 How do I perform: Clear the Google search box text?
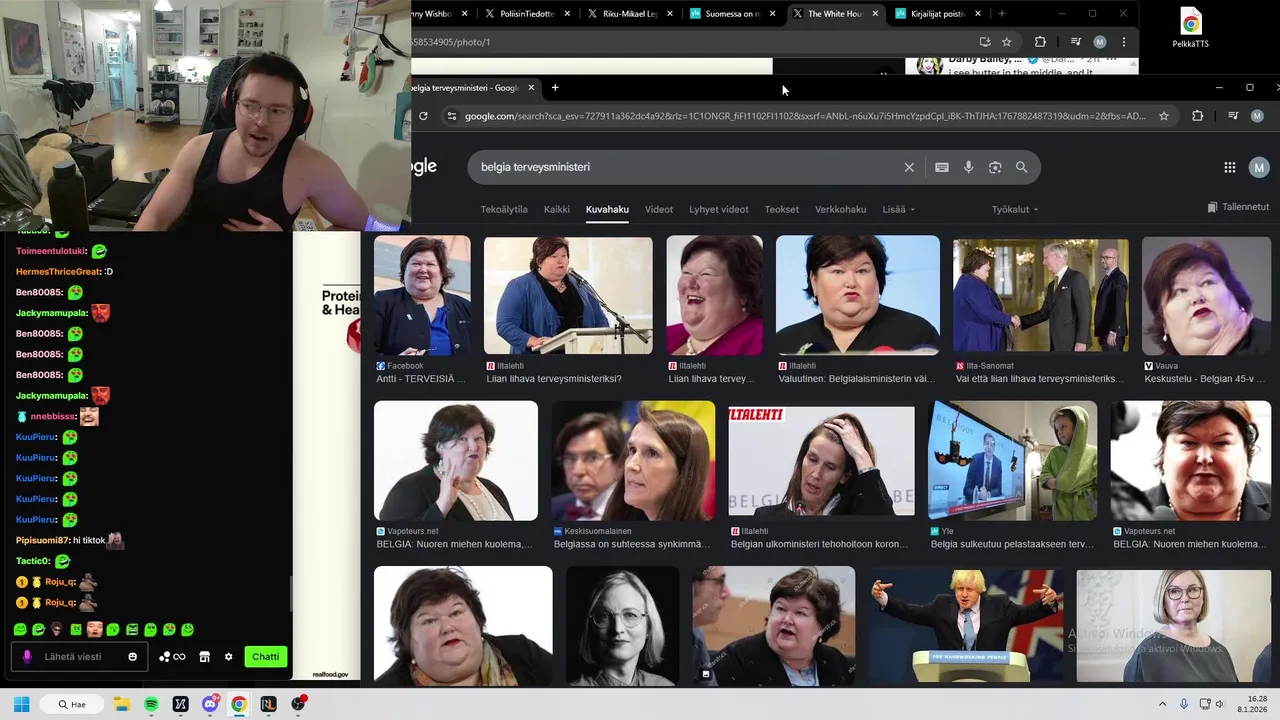[909, 167]
